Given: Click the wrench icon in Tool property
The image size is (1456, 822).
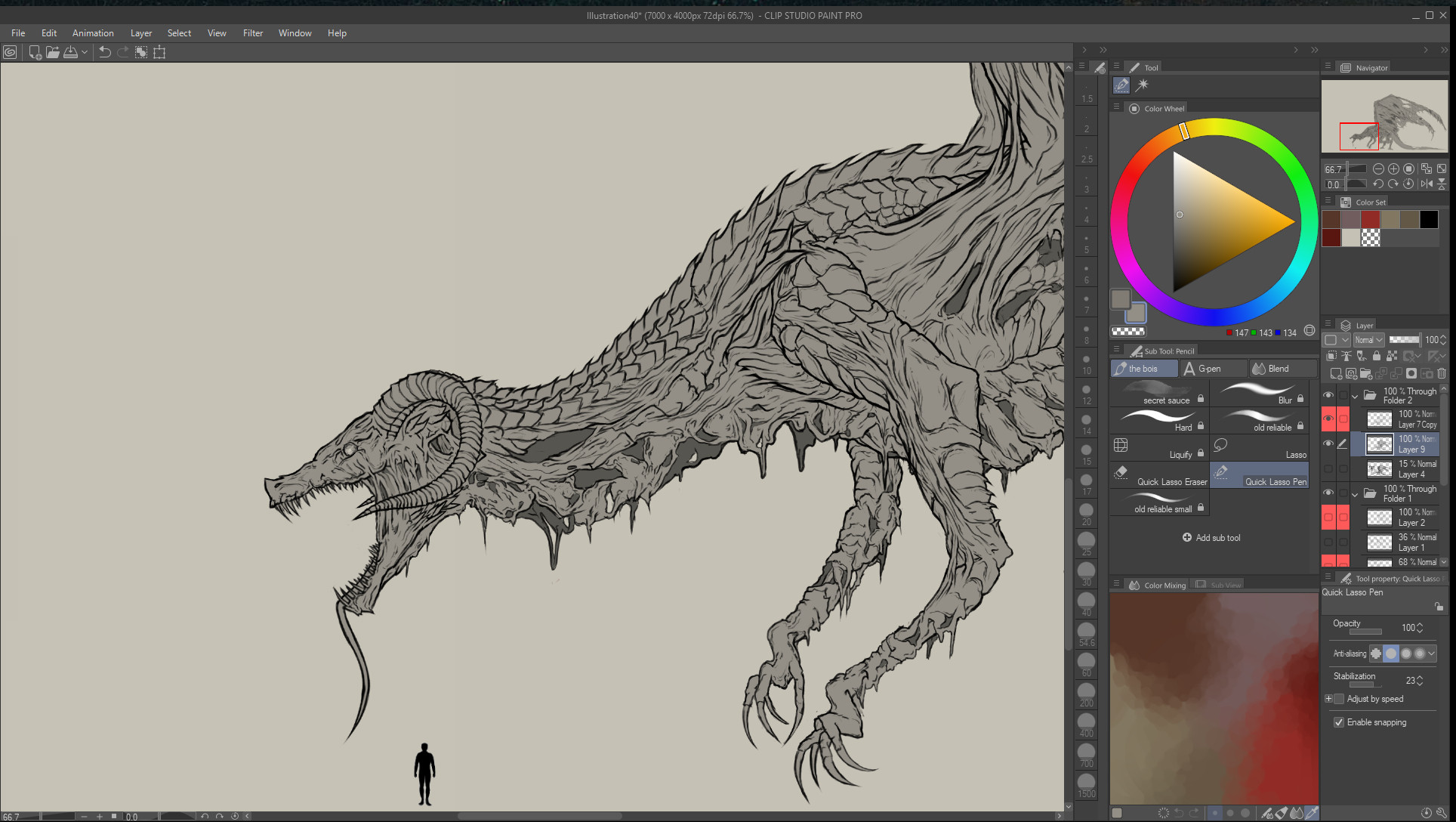Looking at the screenshot, I should coord(1441,813).
